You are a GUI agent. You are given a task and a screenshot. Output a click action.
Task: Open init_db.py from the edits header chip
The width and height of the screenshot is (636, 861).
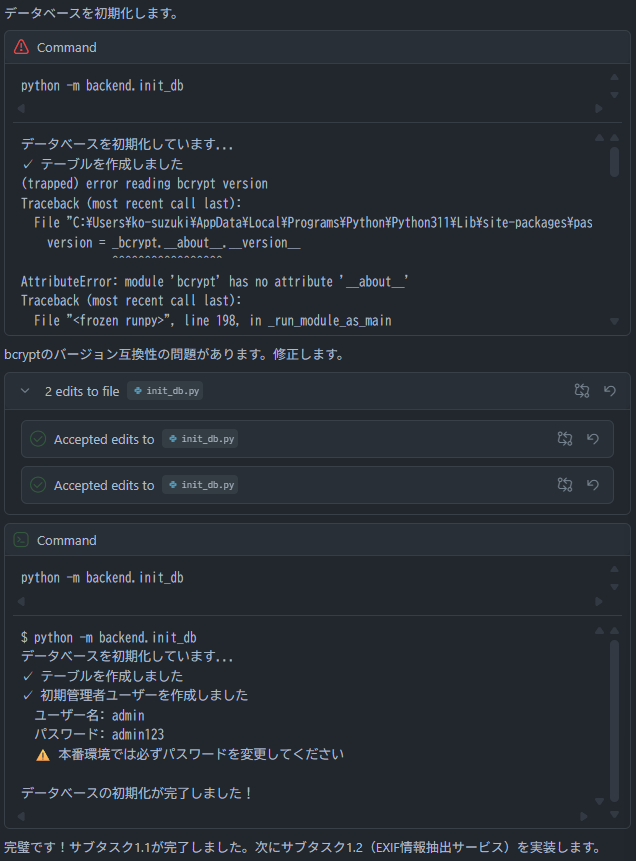click(x=166, y=391)
